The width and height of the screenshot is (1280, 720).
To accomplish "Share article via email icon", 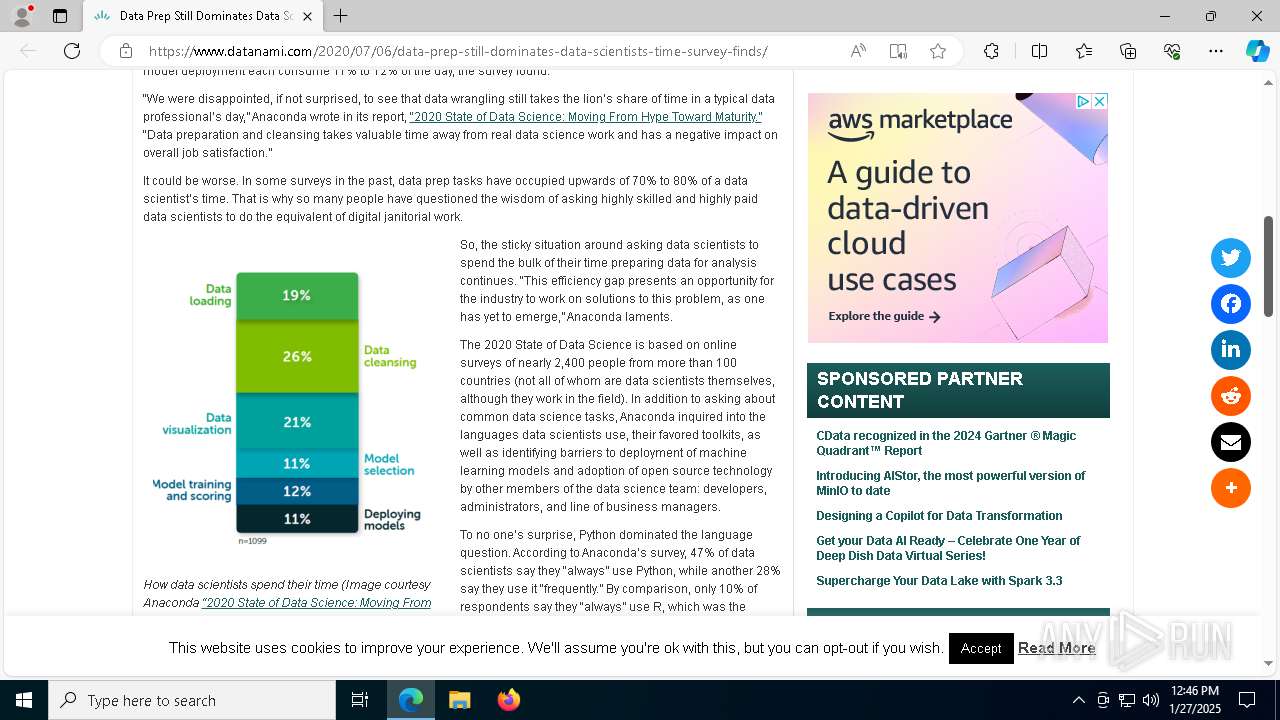I will pyautogui.click(x=1230, y=442).
